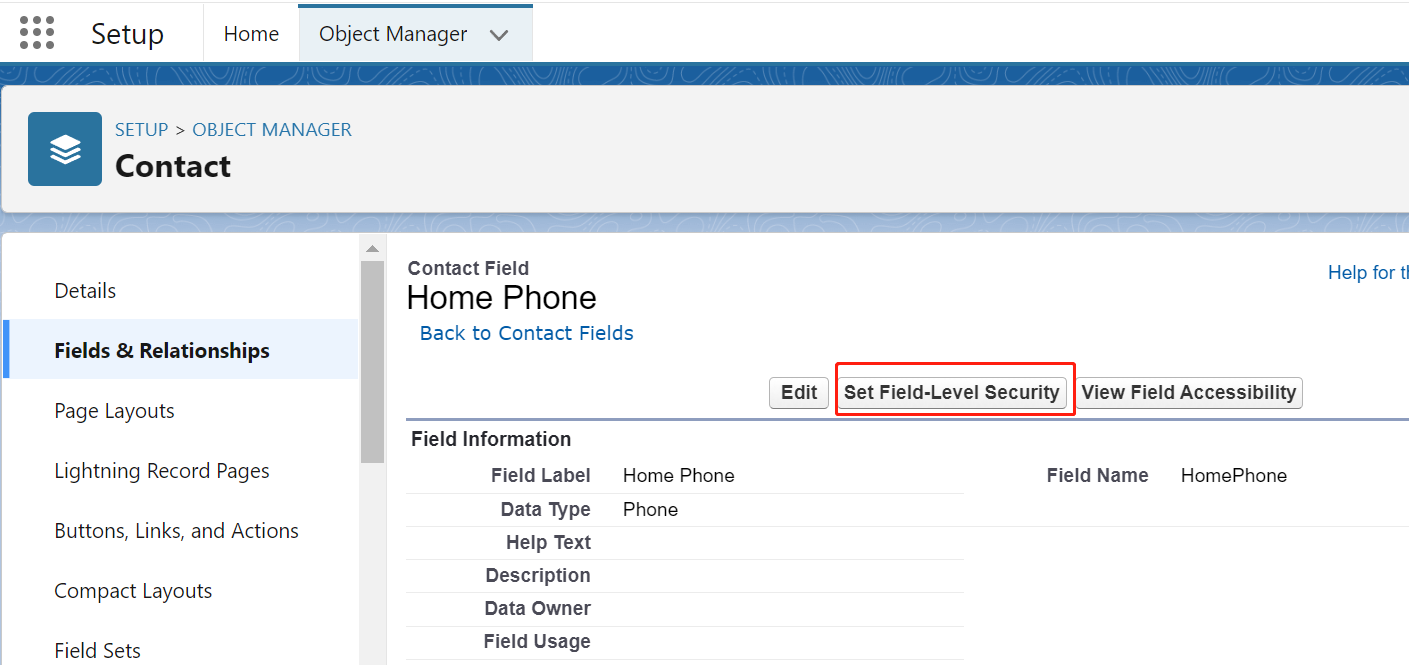The image size is (1409, 665).
Task: Click the sidebar scrollbar thumb
Action: [x=372, y=361]
